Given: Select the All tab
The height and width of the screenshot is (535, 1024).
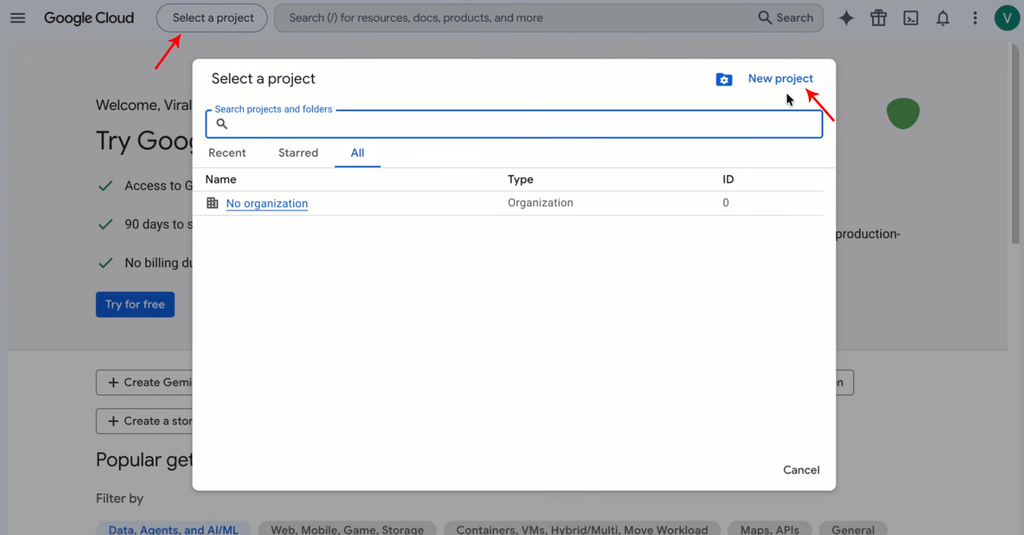Looking at the screenshot, I should [x=357, y=153].
